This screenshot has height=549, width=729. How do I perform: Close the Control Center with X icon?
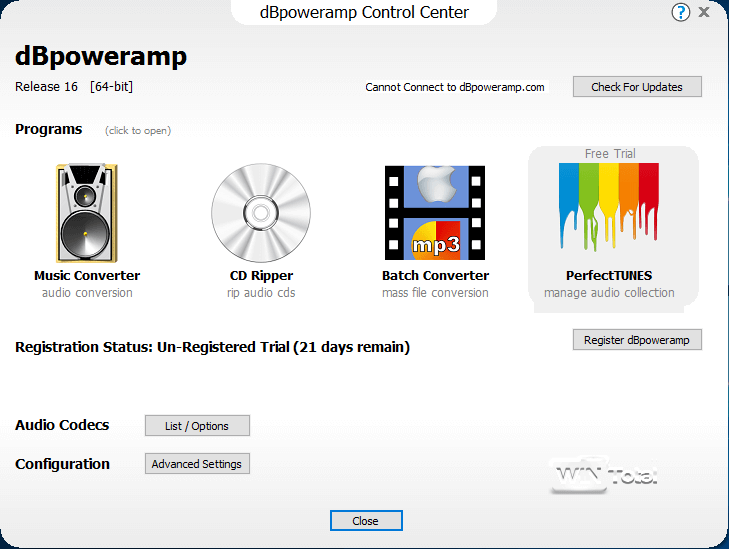(x=704, y=12)
